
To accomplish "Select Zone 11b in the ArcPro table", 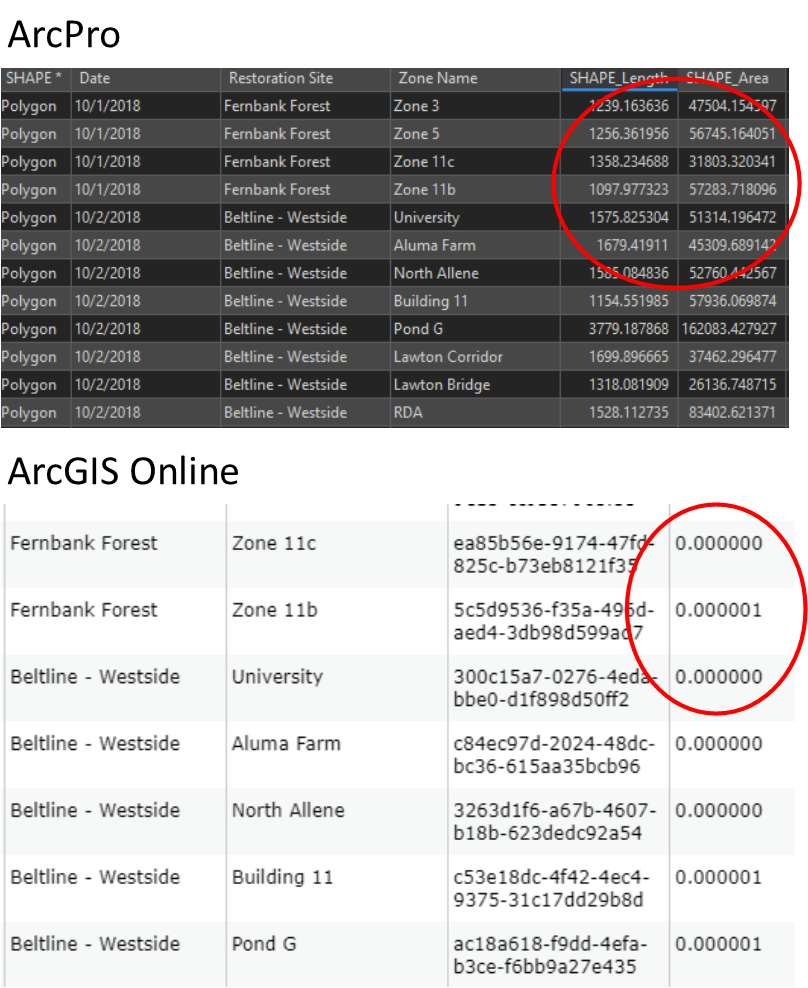I will click(x=424, y=190).
